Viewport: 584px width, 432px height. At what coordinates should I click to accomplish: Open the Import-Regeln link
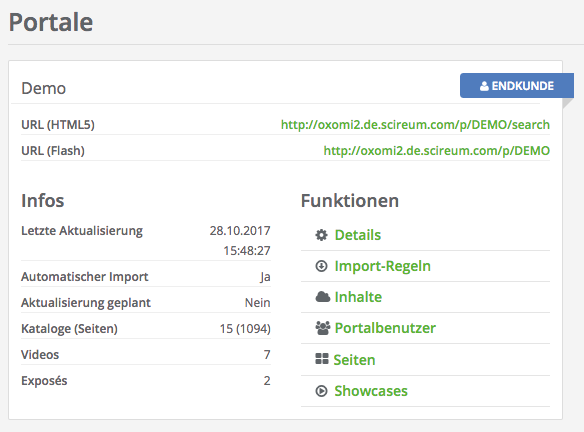coord(383,266)
